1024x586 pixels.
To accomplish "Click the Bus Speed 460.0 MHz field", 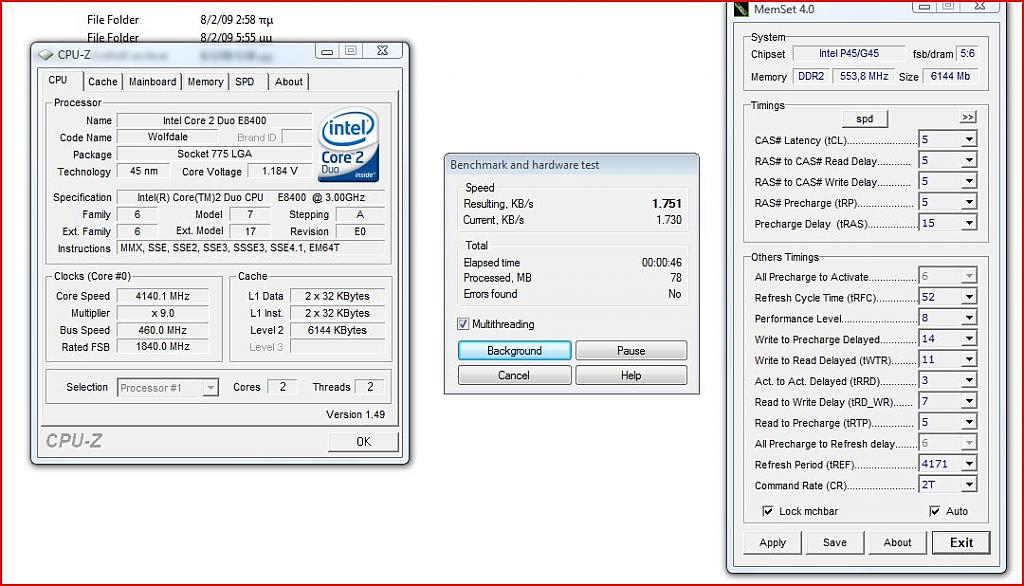I will click(x=163, y=330).
